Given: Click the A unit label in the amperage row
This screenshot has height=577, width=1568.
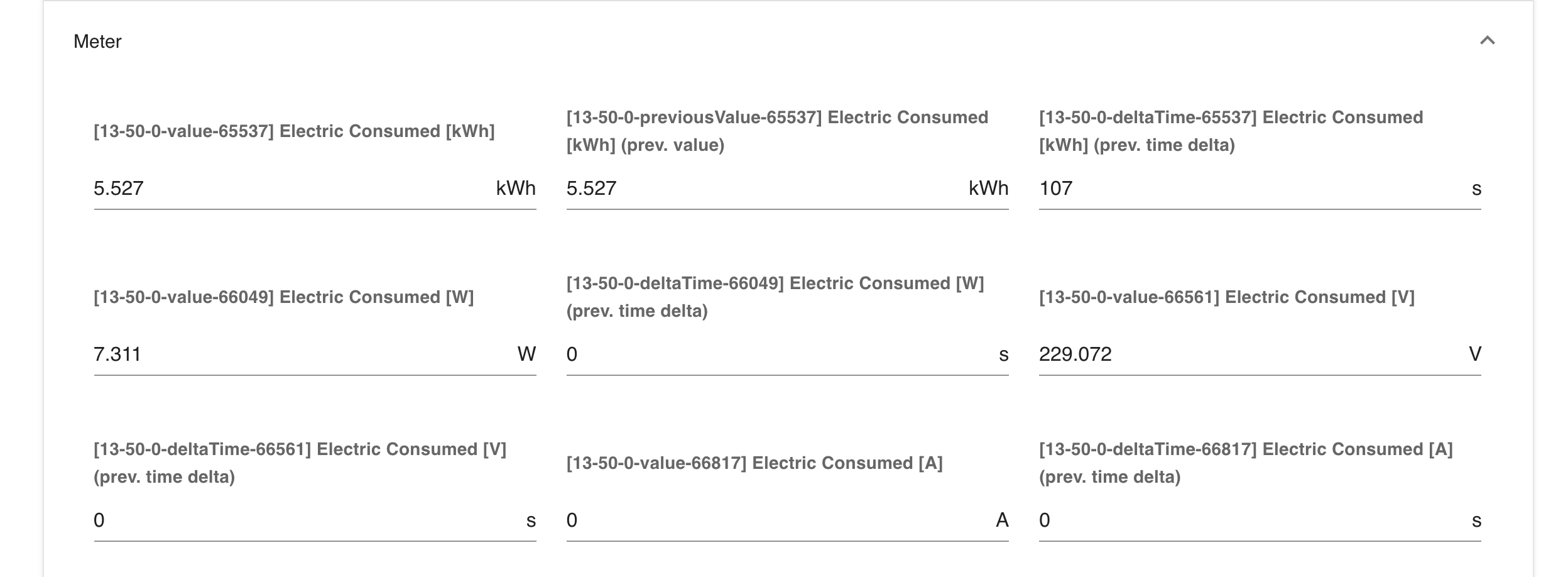Looking at the screenshot, I should click(x=1004, y=520).
